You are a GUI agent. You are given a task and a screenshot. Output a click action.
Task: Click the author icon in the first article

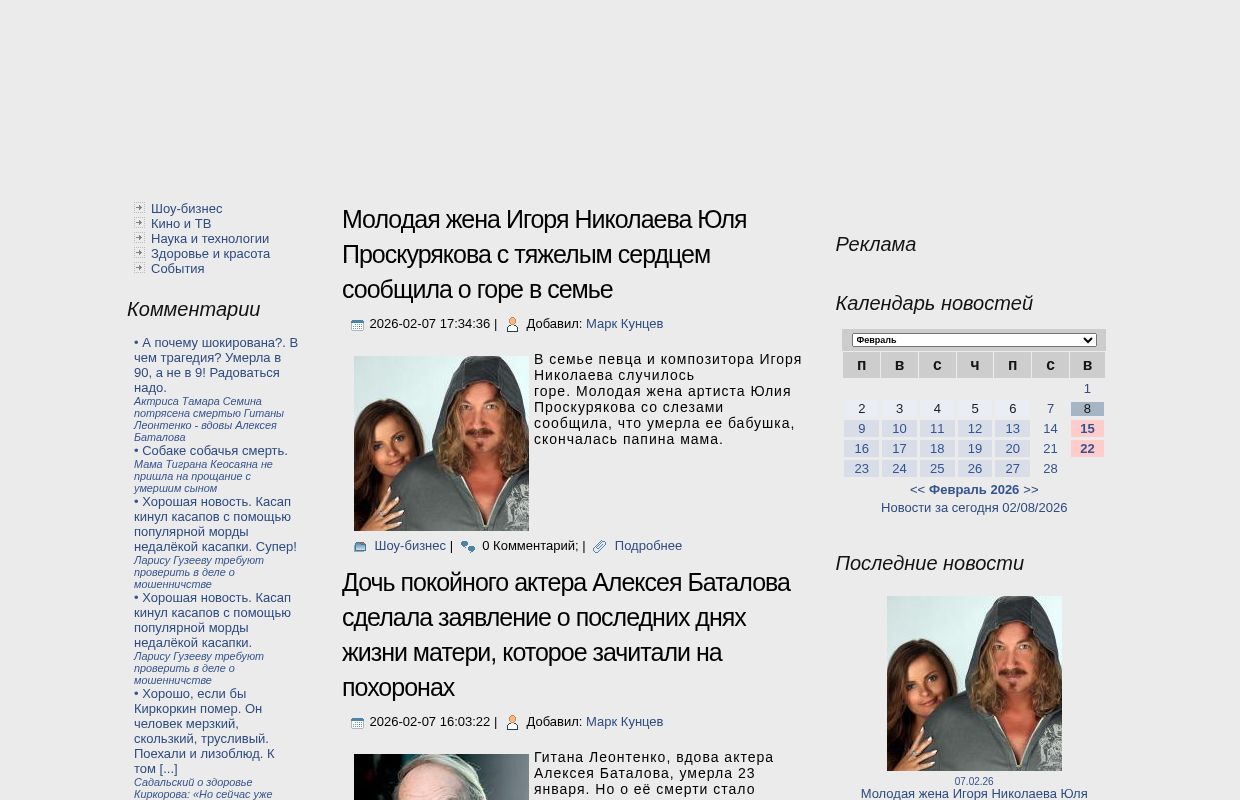[x=512, y=325]
